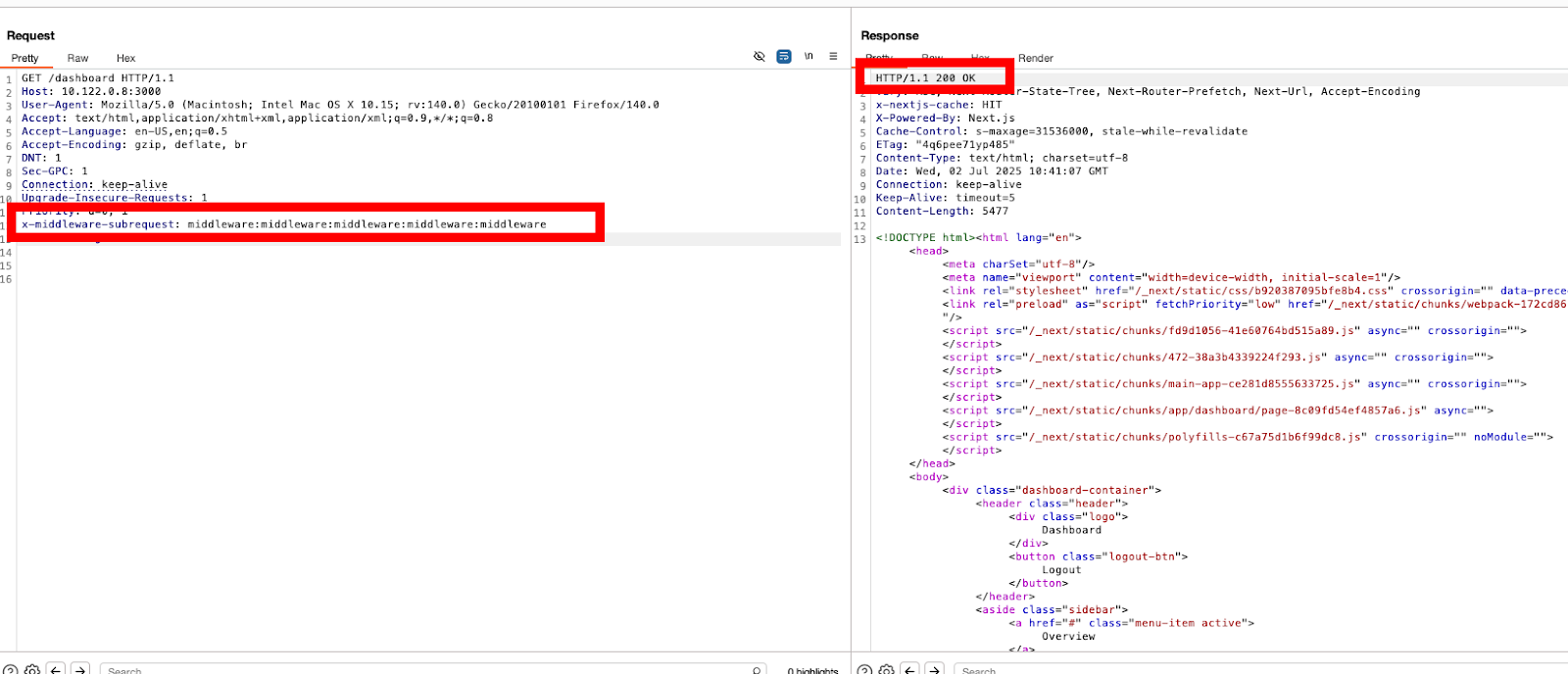Click the User-Agent header line
The width and height of the screenshot is (1568, 674).
coord(340,105)
